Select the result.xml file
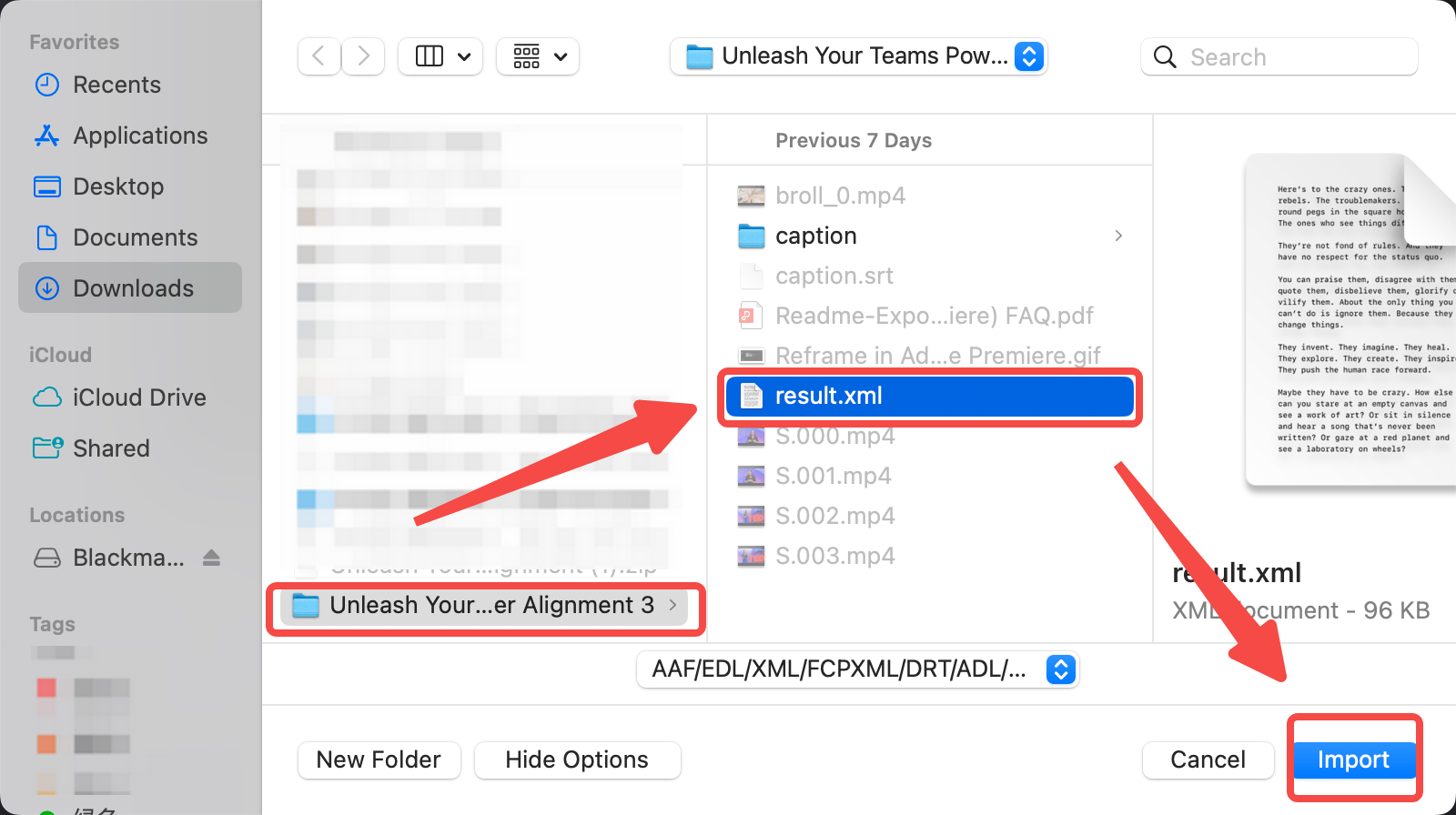The image size is (1456, 815). pyautogui.click(x=931, y=396)
